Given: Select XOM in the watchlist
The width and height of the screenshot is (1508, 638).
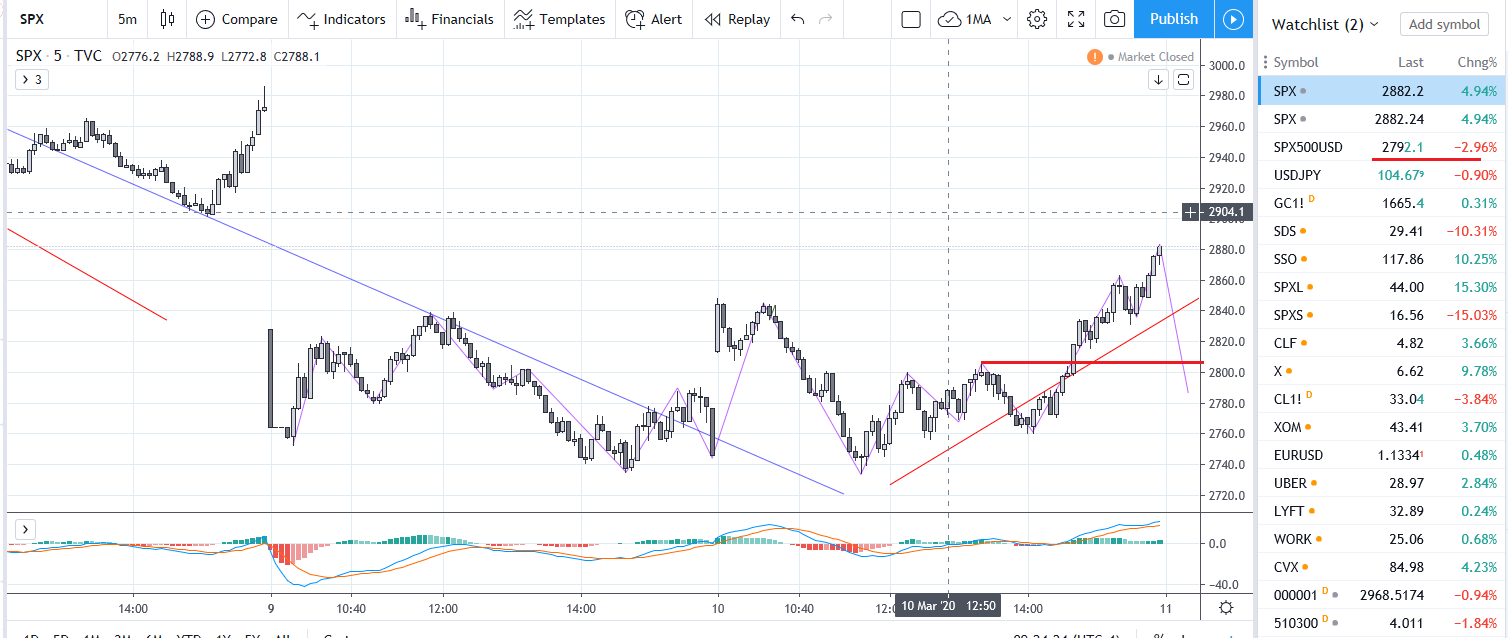Looking at the screenshot, I should click(x=1382, y=427).
